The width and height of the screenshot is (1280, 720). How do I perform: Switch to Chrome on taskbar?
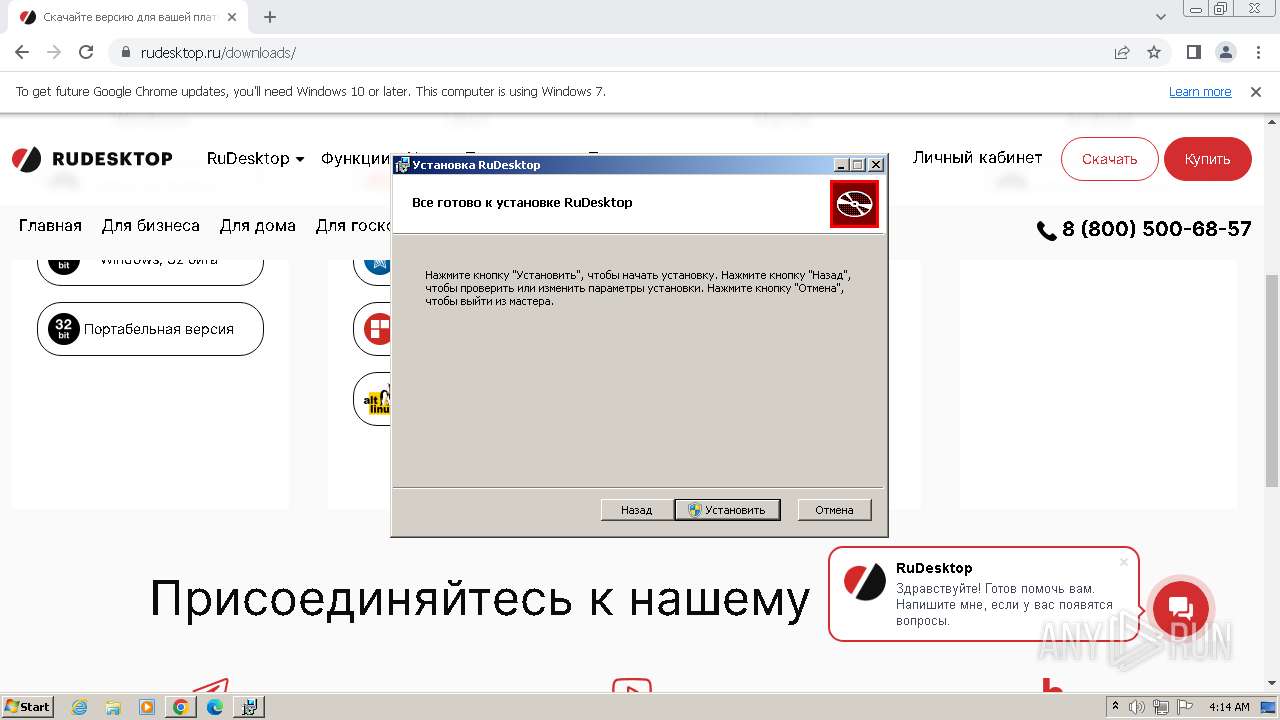coord(181,707)
